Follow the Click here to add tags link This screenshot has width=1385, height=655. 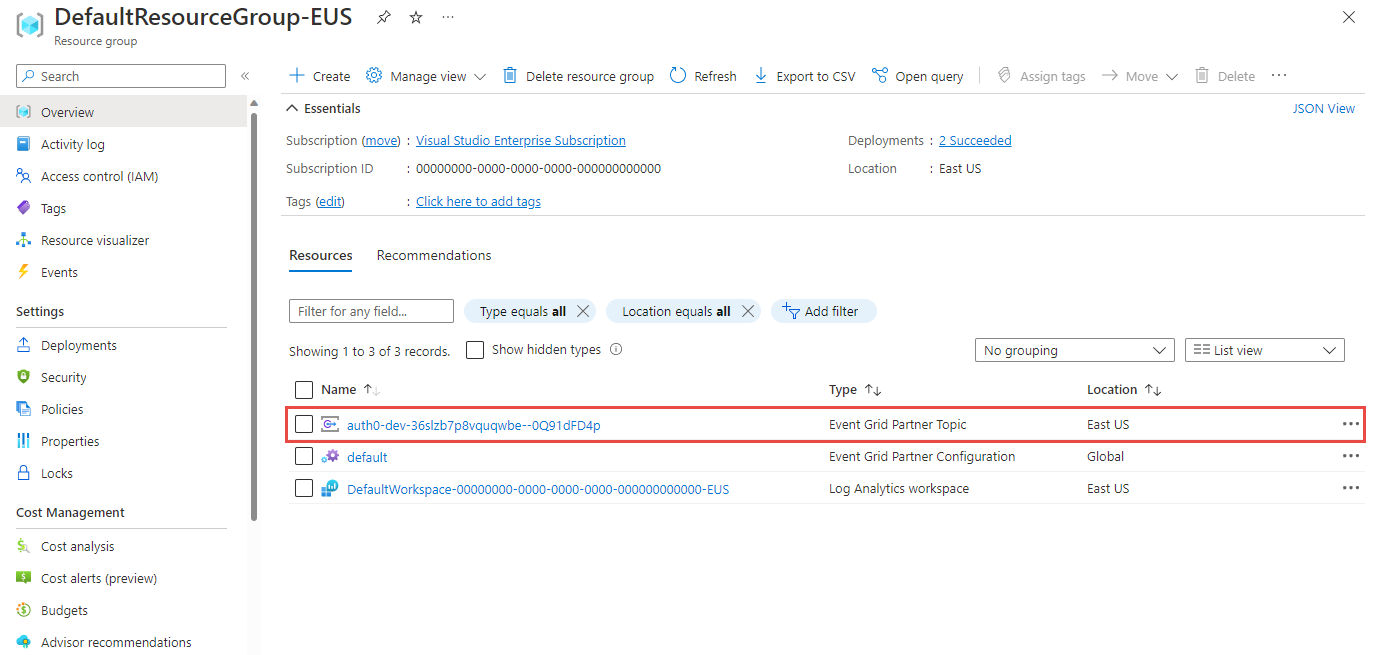pos(478,200)
